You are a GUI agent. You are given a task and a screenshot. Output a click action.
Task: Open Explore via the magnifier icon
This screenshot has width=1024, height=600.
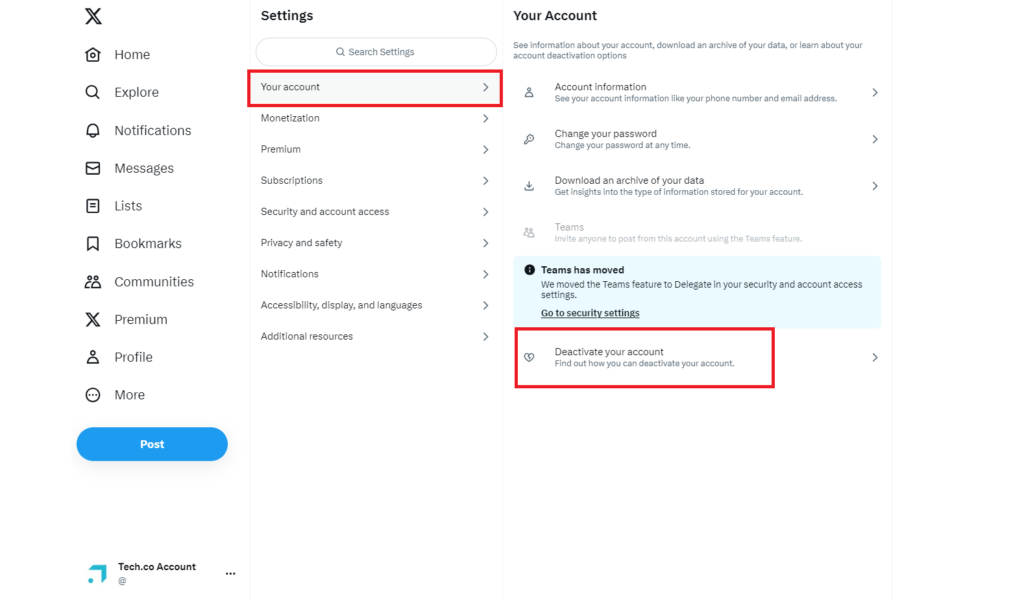point(93,92)
